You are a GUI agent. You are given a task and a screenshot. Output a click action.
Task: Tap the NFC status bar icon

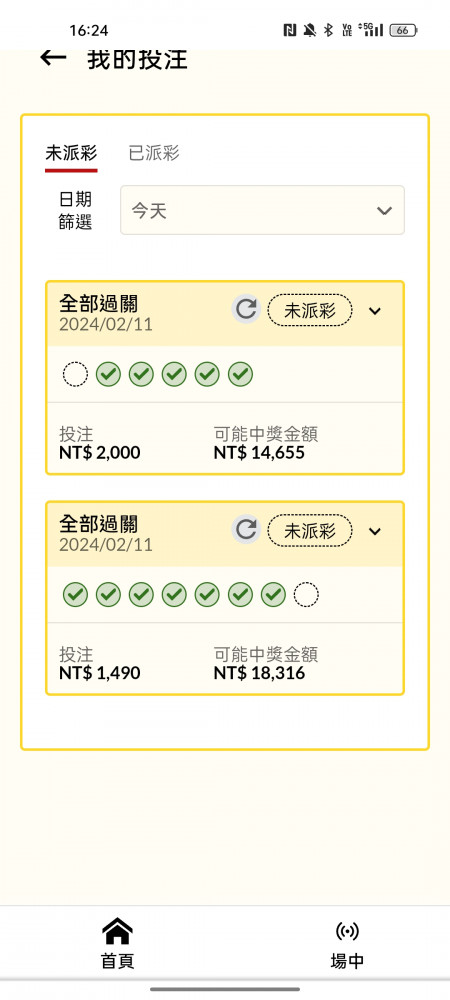tap(290, 30)
